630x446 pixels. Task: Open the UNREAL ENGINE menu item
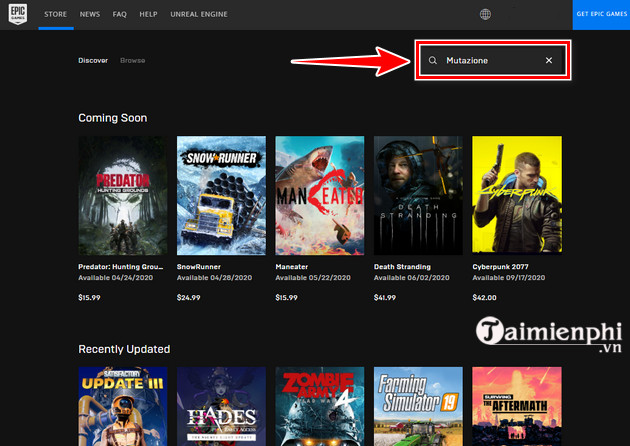pos(199,14)
